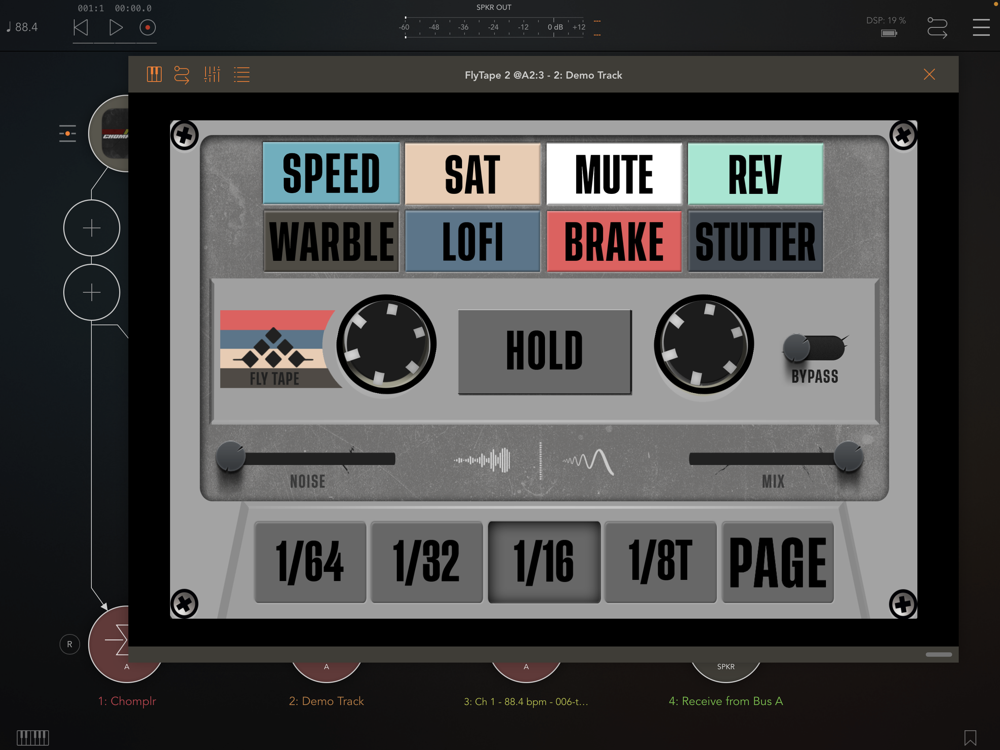
Task: Open the hamburger main menu
Action: [x=981, y=27]
